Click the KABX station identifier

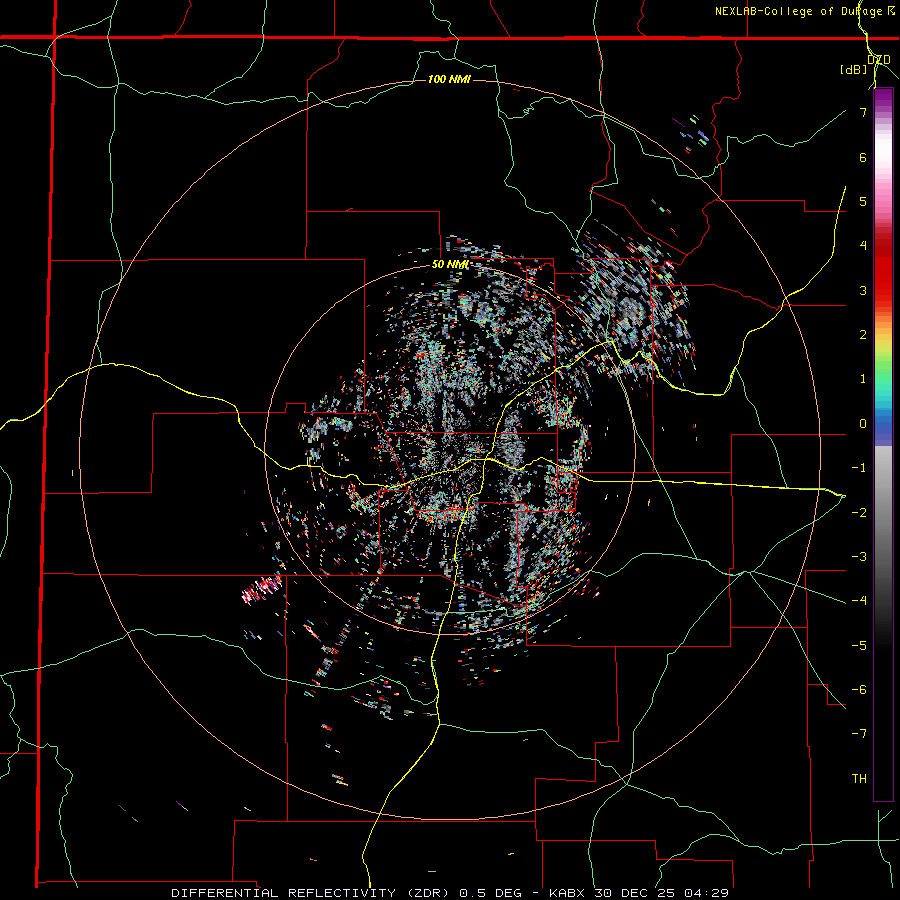point(567,893)
